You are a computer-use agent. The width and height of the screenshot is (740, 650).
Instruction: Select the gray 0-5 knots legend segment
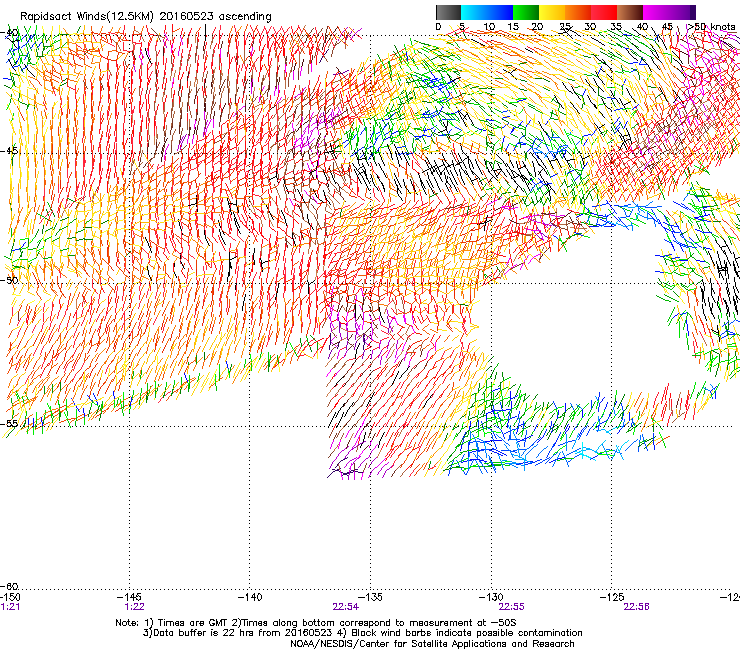tap(448, 12)
